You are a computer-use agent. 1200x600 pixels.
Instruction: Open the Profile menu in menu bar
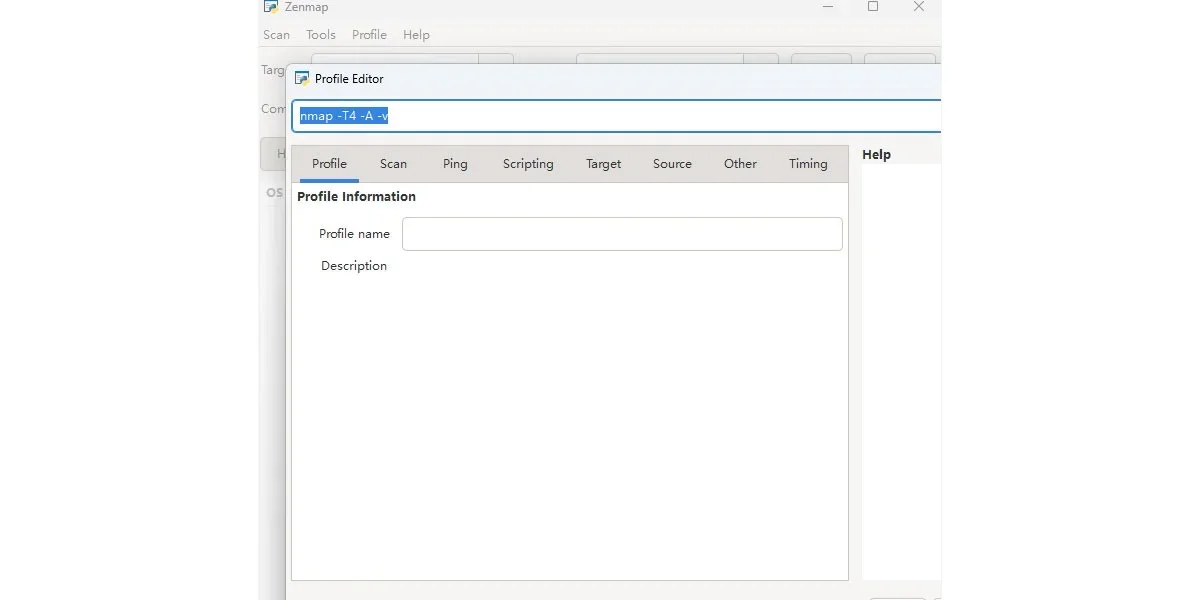click(369, 35)
